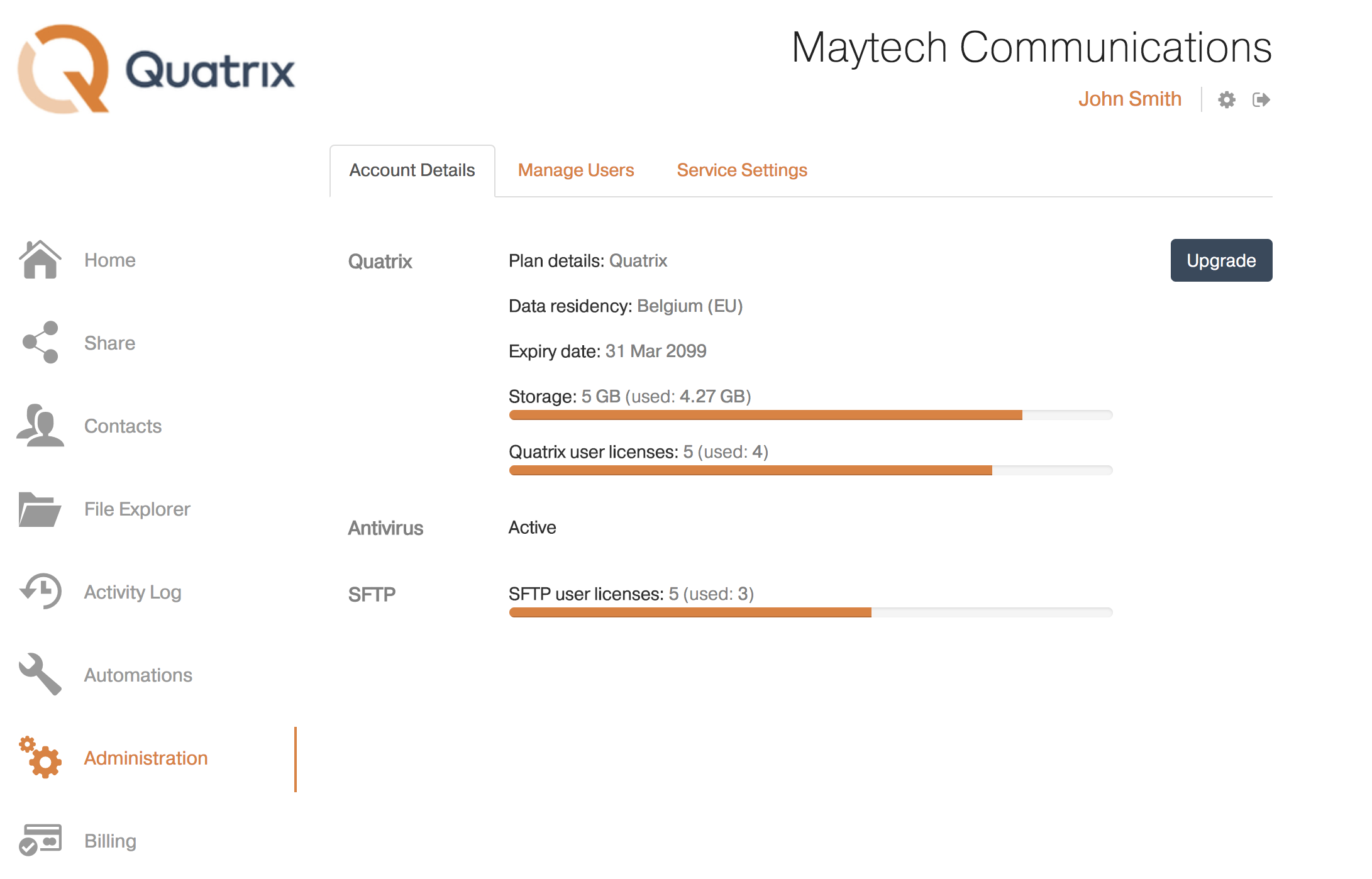Switch to the Service Settings tab

click(742, 170)
